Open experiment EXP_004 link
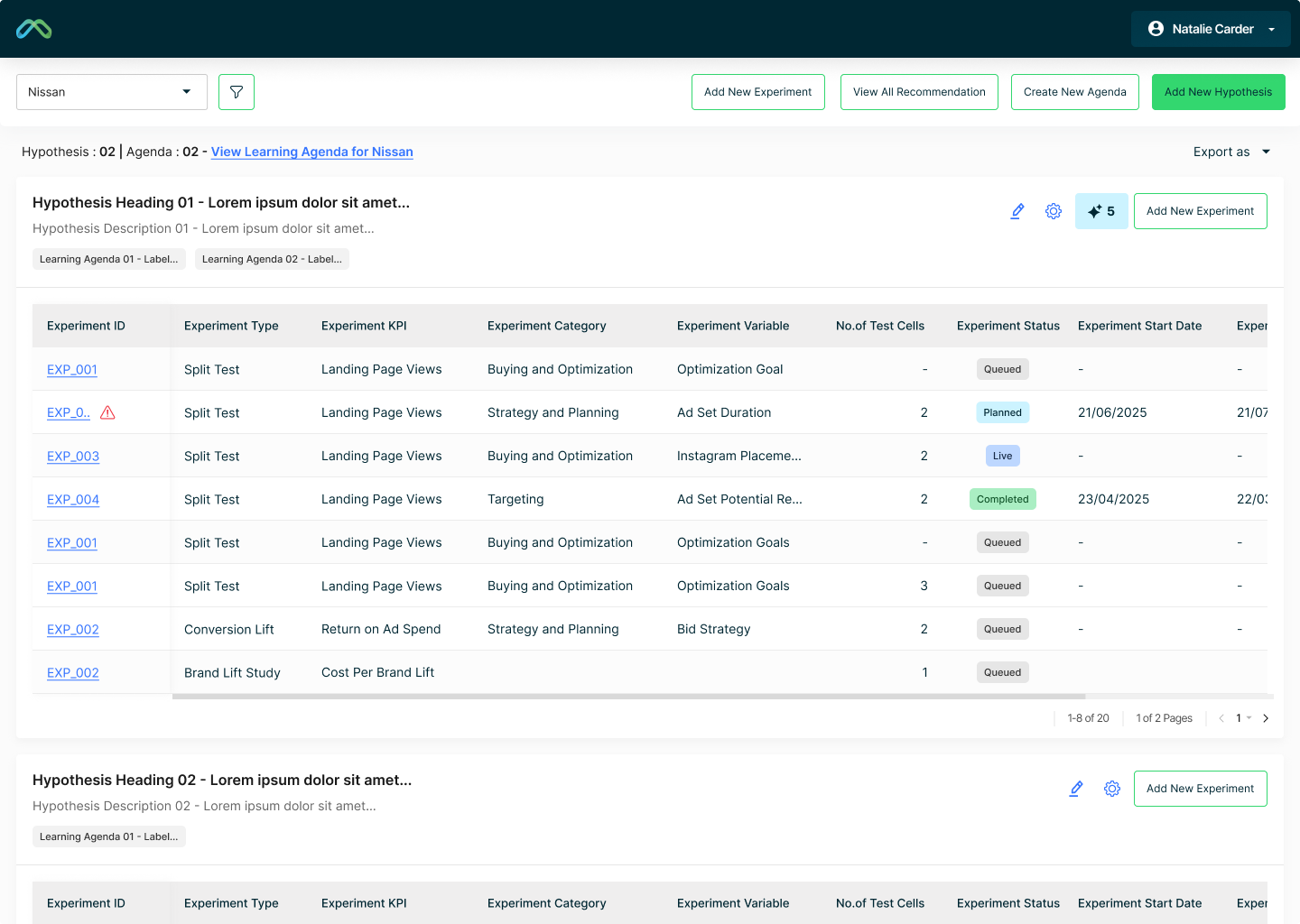Screen dimensions: 1300x924 pyautogui.click(x=73, y=499)
